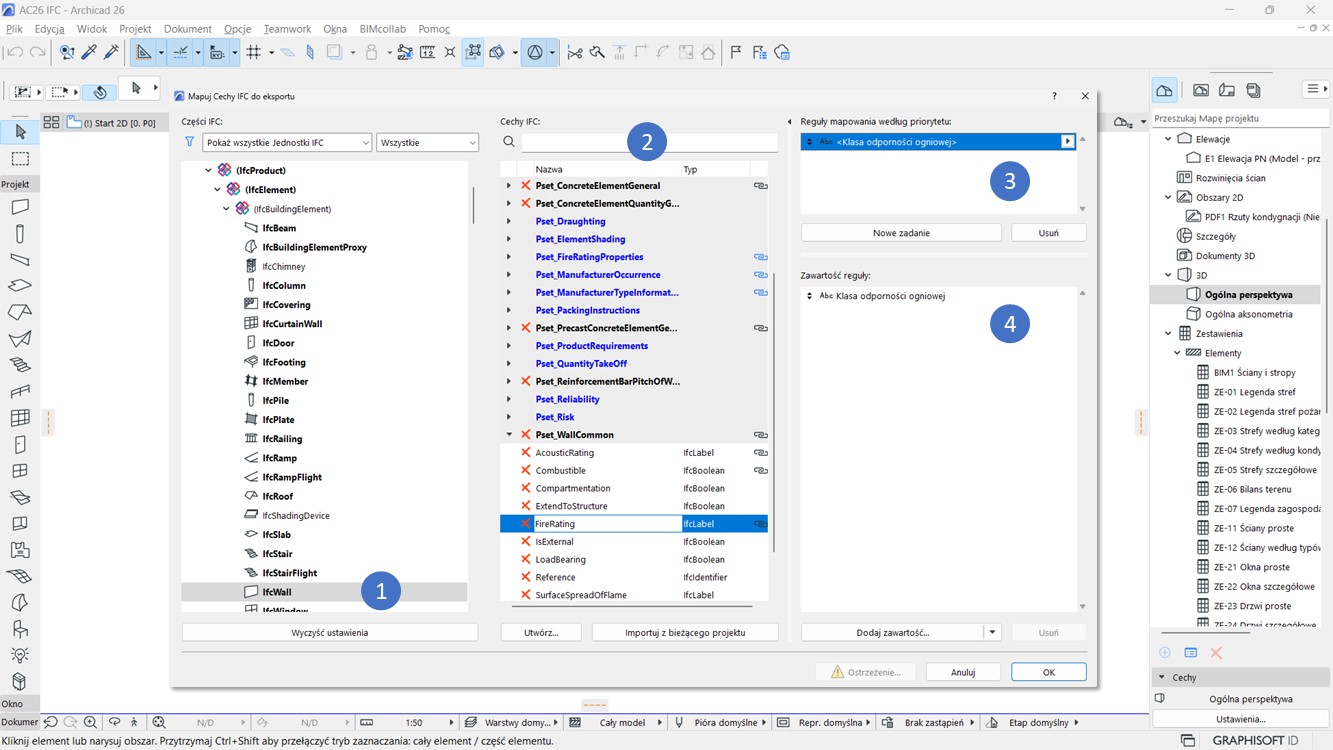The width and height of the screenshot is (1333, 750).
Task: Open the Project Map house icon
Action: [x=1164, y=90]
